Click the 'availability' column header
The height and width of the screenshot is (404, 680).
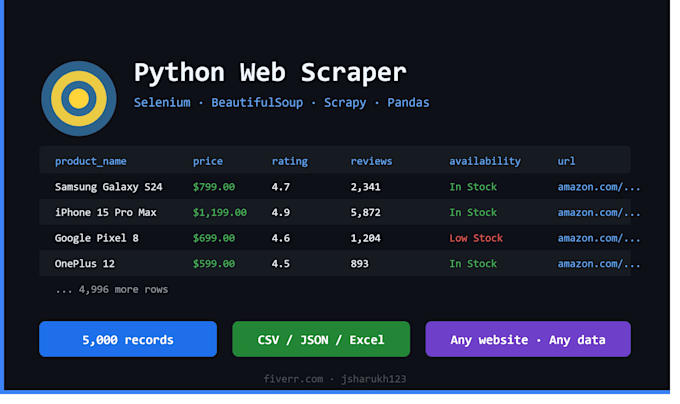tap(485, 161)
